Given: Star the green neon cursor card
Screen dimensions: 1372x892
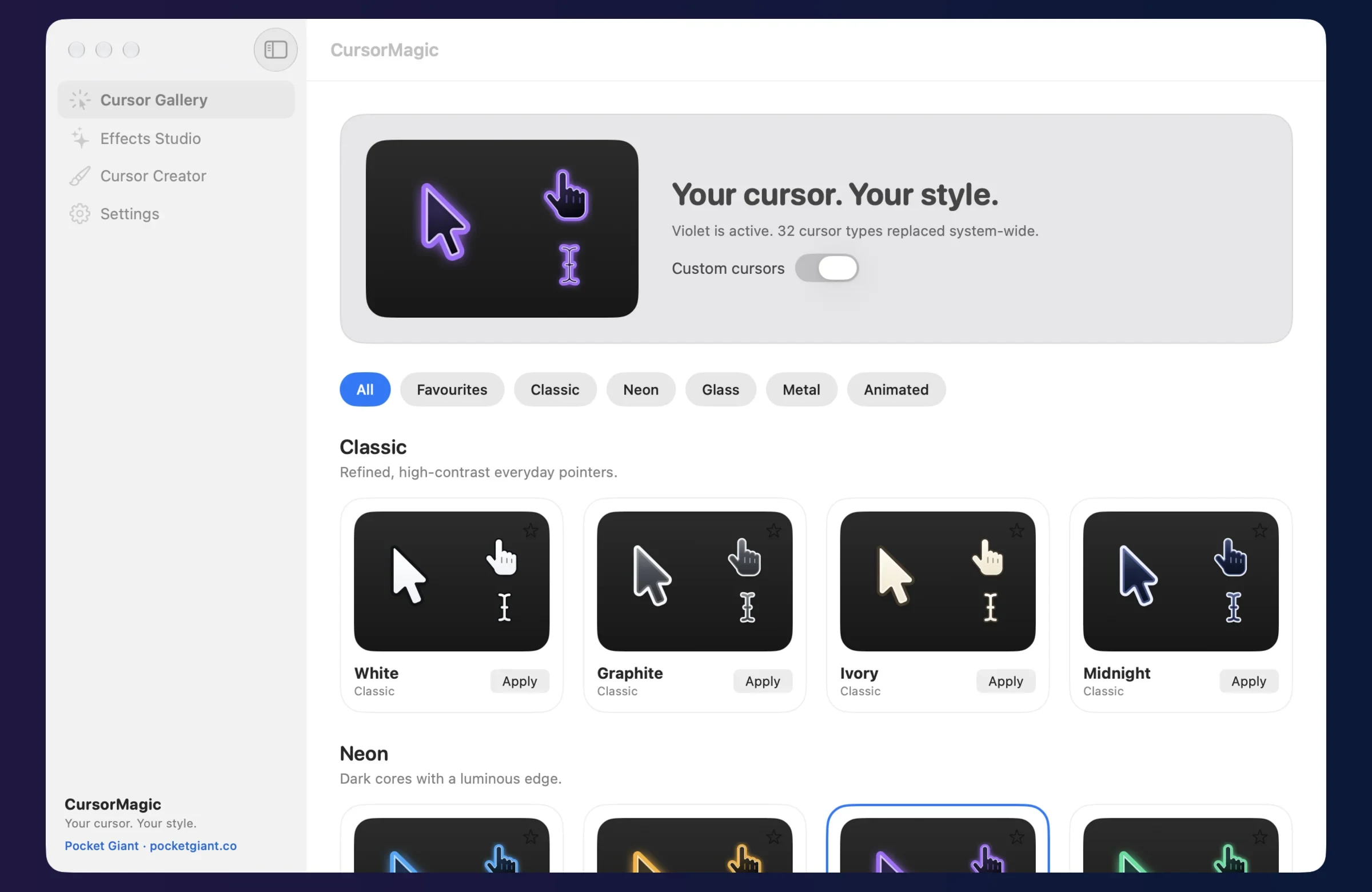Looking at the screenshot, I should click(1260, 837).
